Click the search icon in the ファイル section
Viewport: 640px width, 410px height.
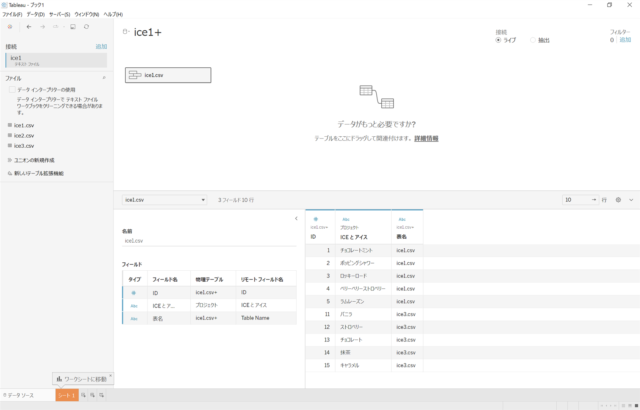[104, 77]
